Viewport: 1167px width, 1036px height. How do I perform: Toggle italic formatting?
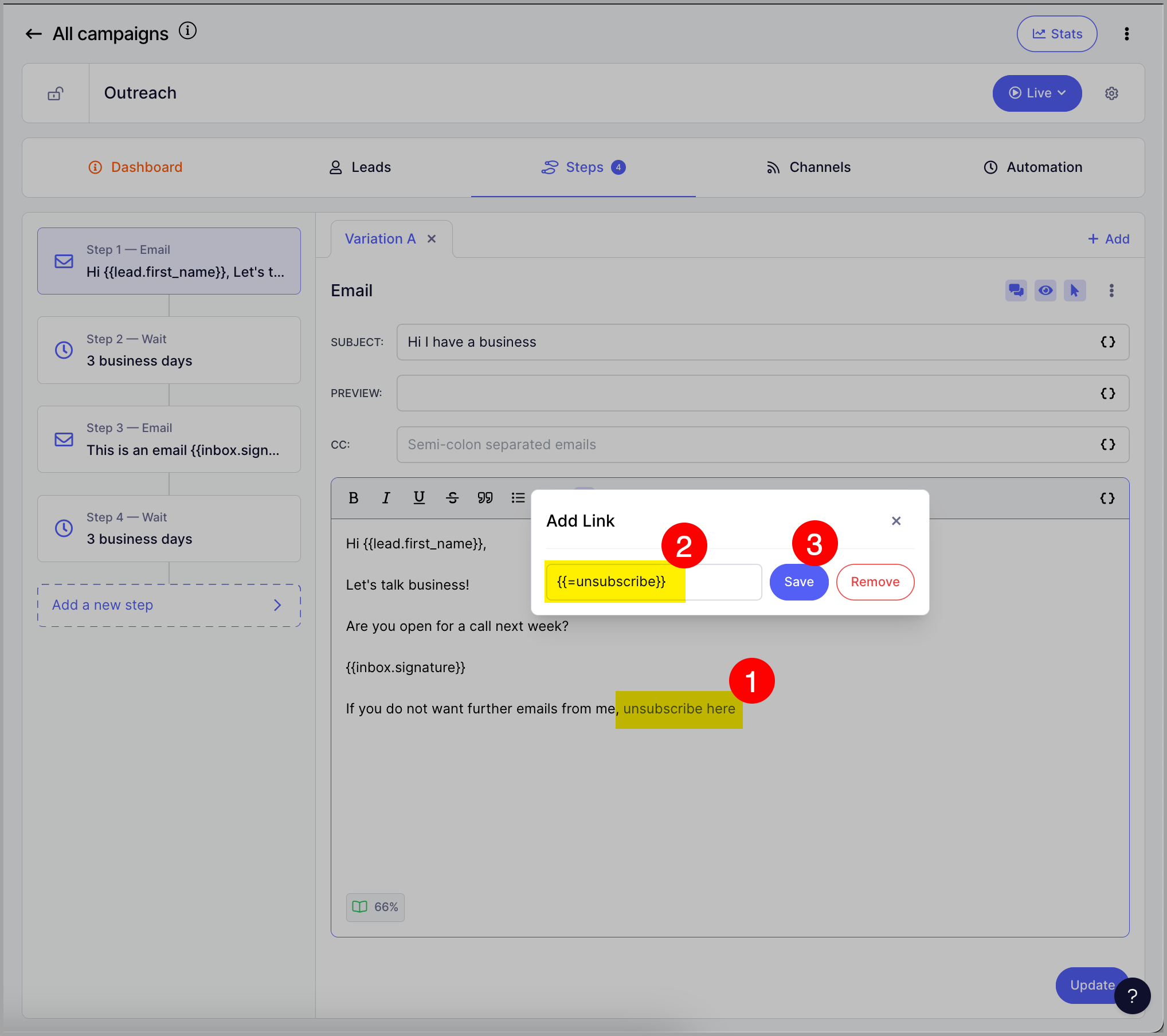coord(386,498)
